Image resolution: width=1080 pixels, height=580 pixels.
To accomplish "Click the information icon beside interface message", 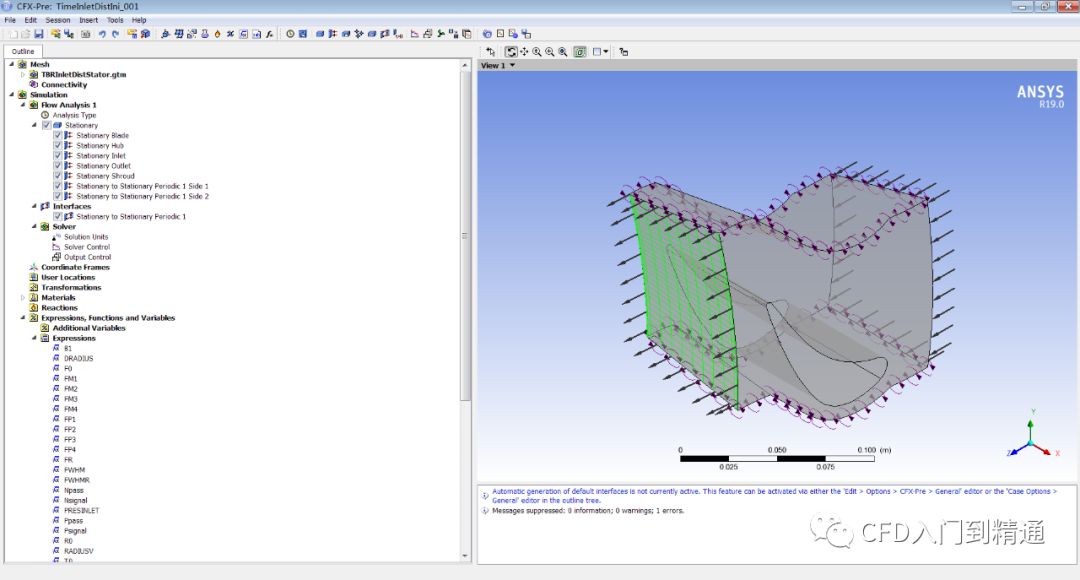I will (485, 495).
